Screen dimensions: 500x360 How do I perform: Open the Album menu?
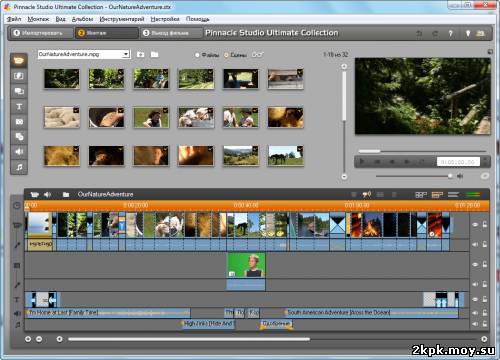(x=82, y=19)
